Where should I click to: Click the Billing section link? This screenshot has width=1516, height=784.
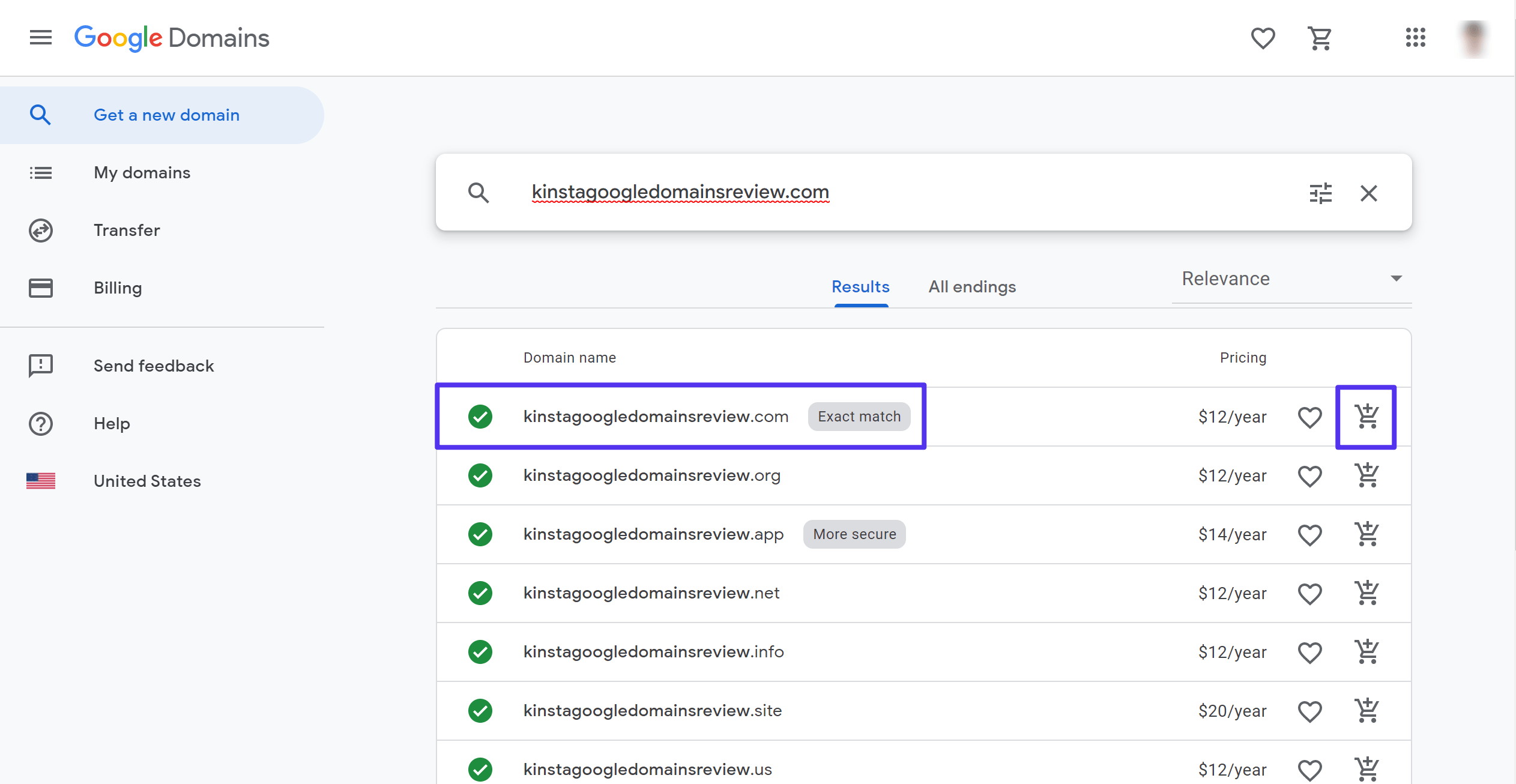tap(117, 288)
